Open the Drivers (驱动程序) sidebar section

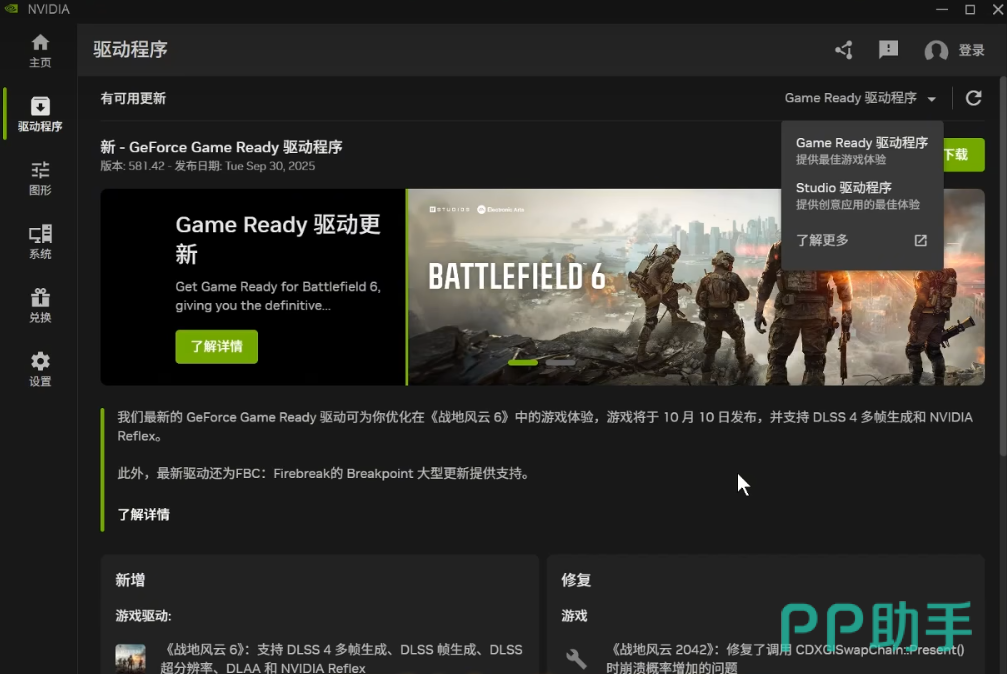point(40,114)
